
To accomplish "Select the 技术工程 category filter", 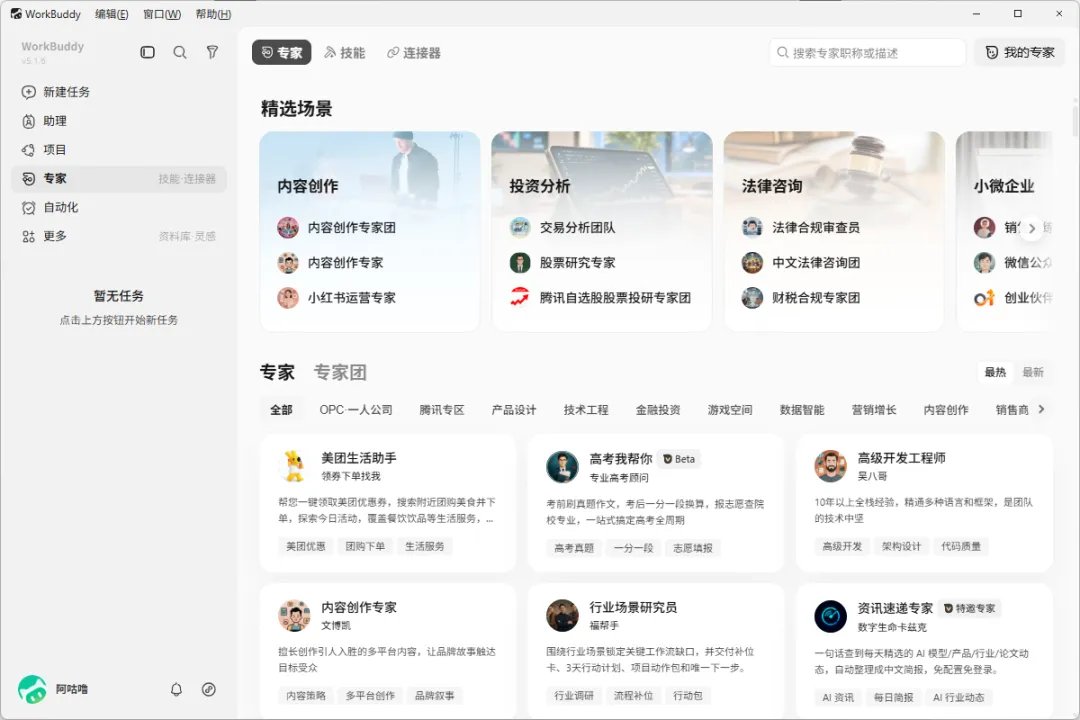I will (586, 410).
